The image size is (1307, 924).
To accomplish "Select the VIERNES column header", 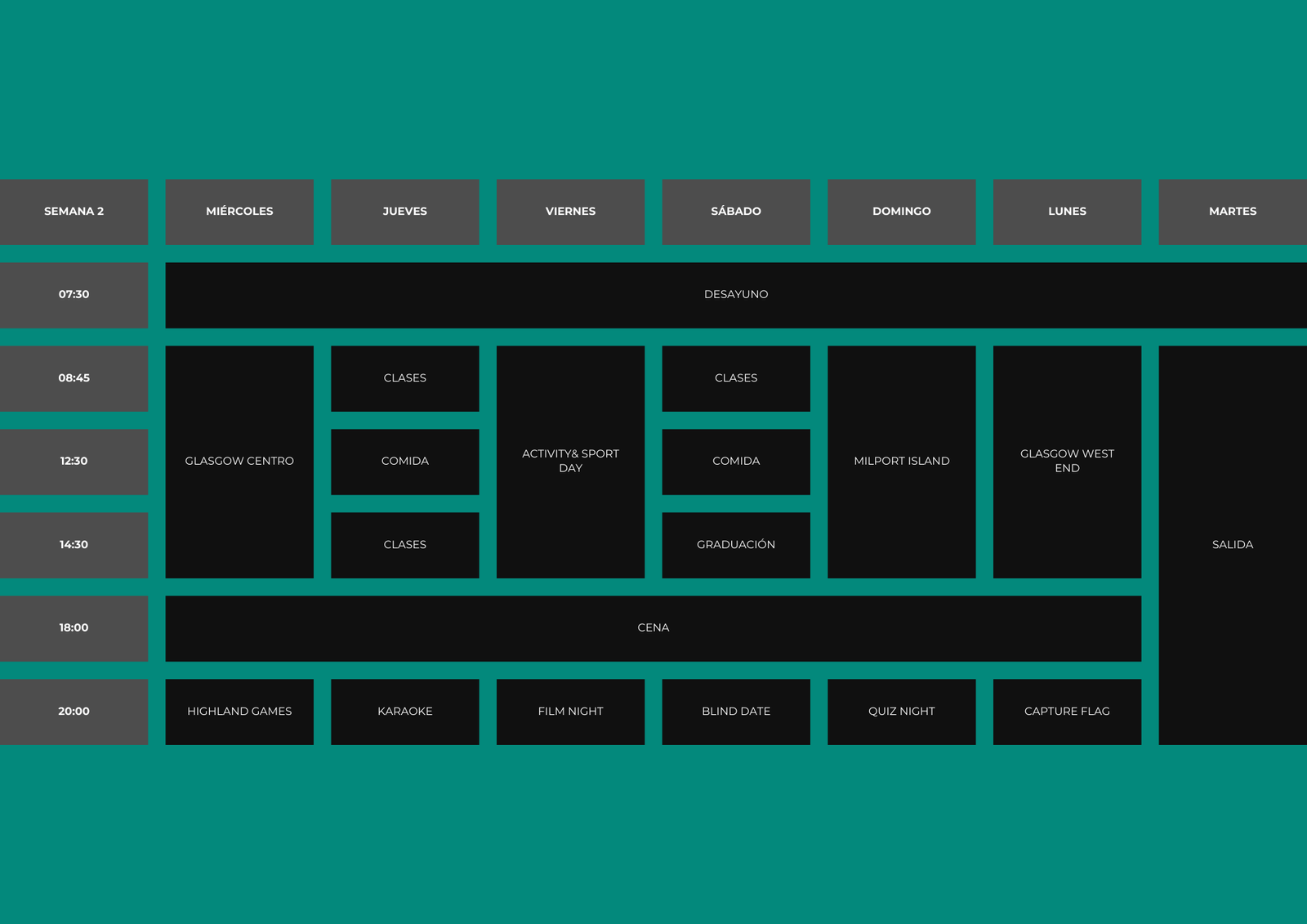I will click(x=570, y=212).
